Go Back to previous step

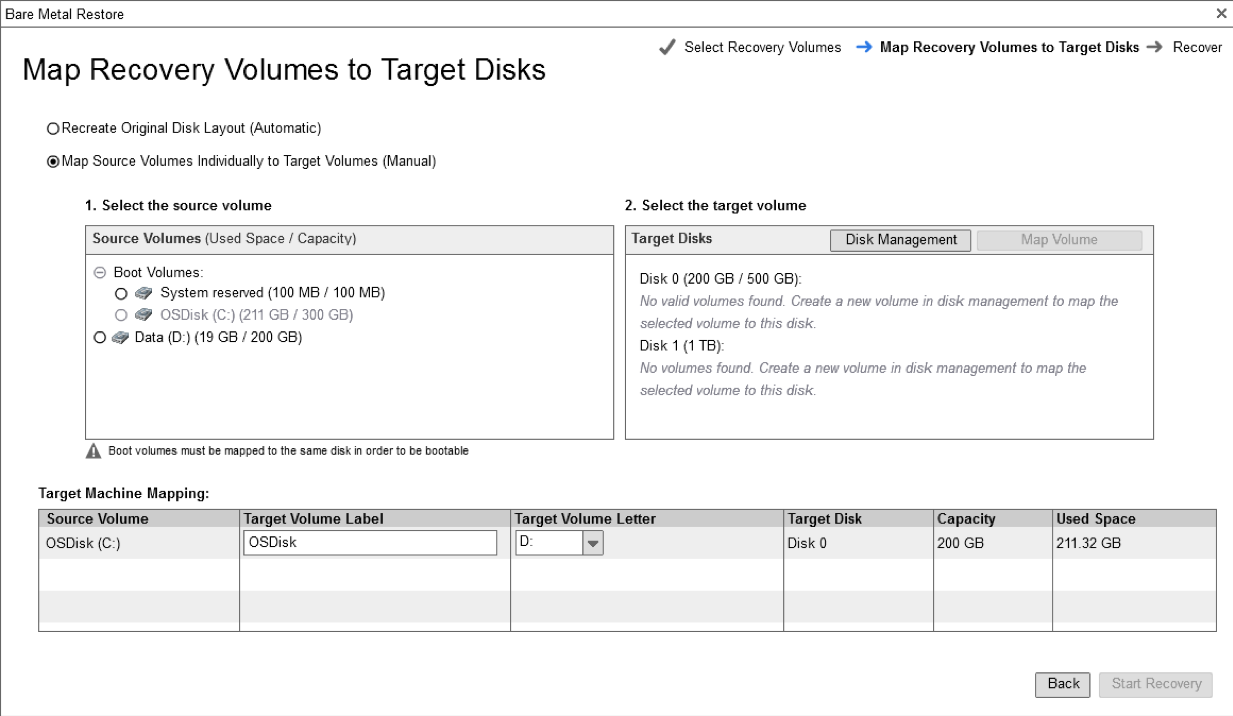1063,684
